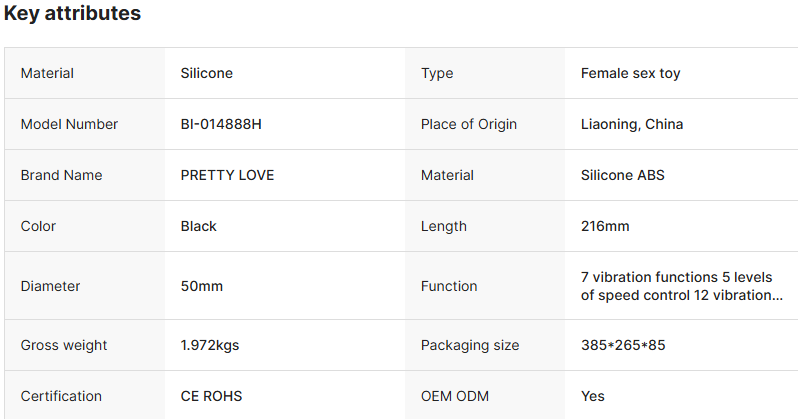Image resolution: width=798 pixels, height=419 pixels.
Task: Click the Packaging size label
Action: pyautogui.click(x=470, y=345)
